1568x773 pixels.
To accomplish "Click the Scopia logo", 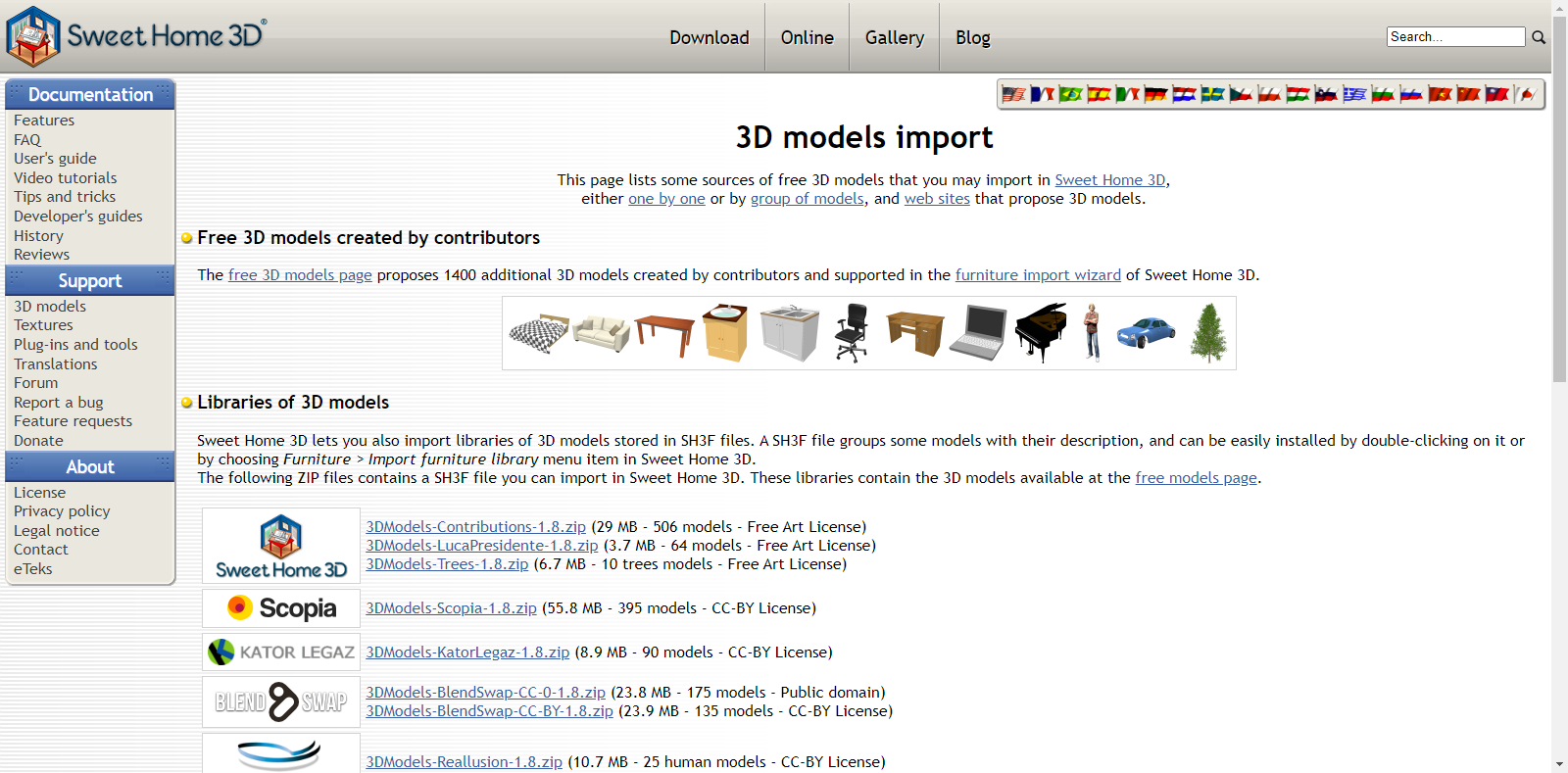I will point(281,608).
